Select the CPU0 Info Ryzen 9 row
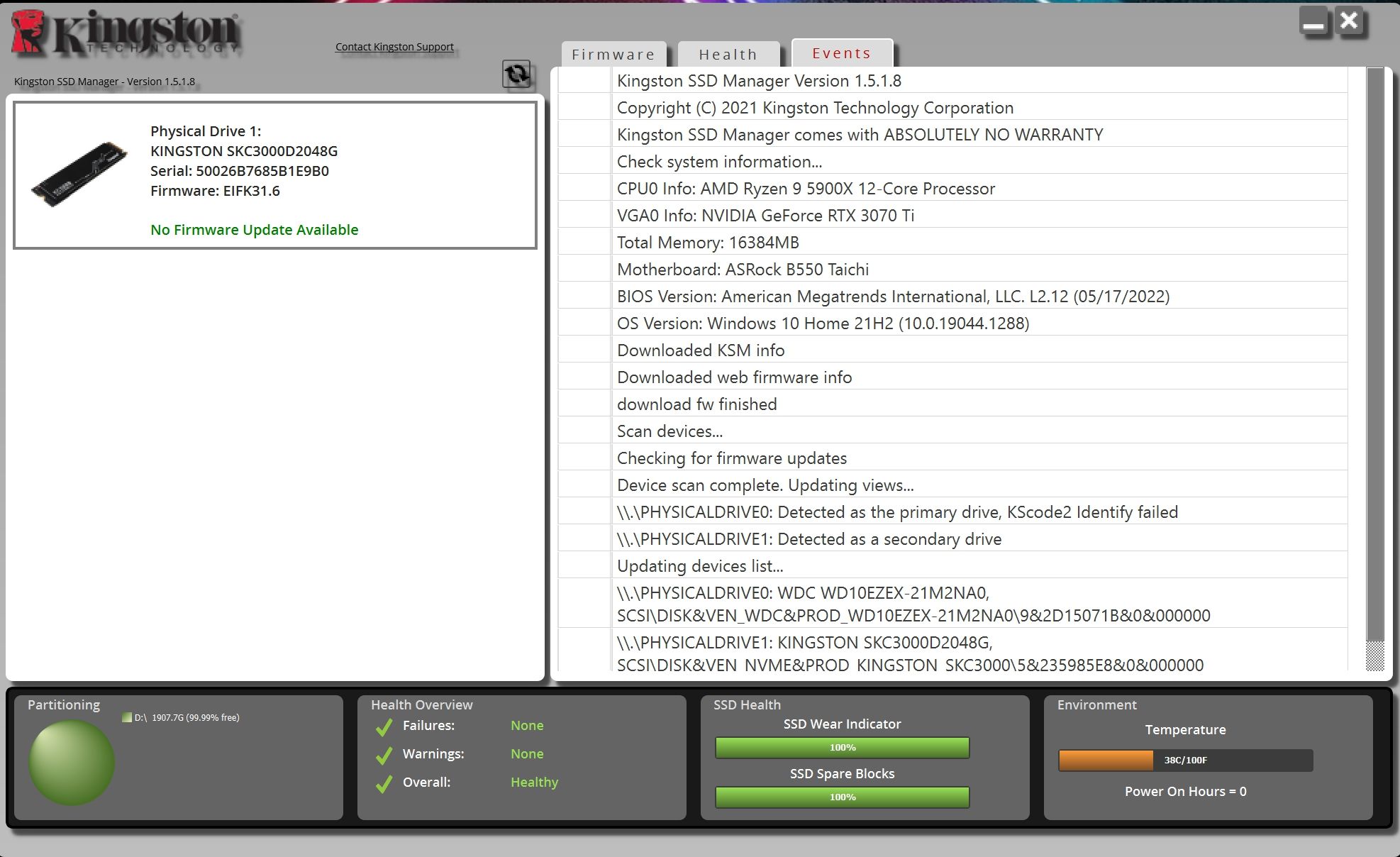Viewport: 1400px width, 857px height. pyautogui.click(x=952, y=189)
